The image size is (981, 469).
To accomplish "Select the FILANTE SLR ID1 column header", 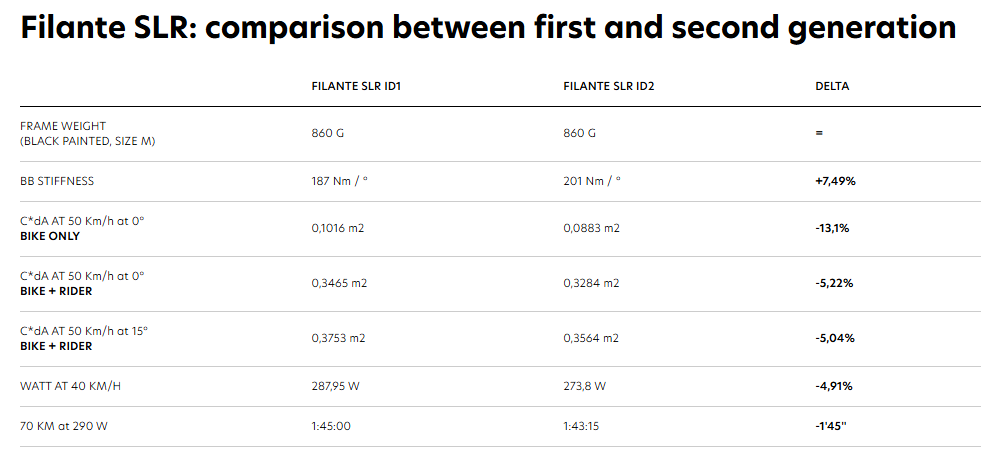I will click(356, 87).
